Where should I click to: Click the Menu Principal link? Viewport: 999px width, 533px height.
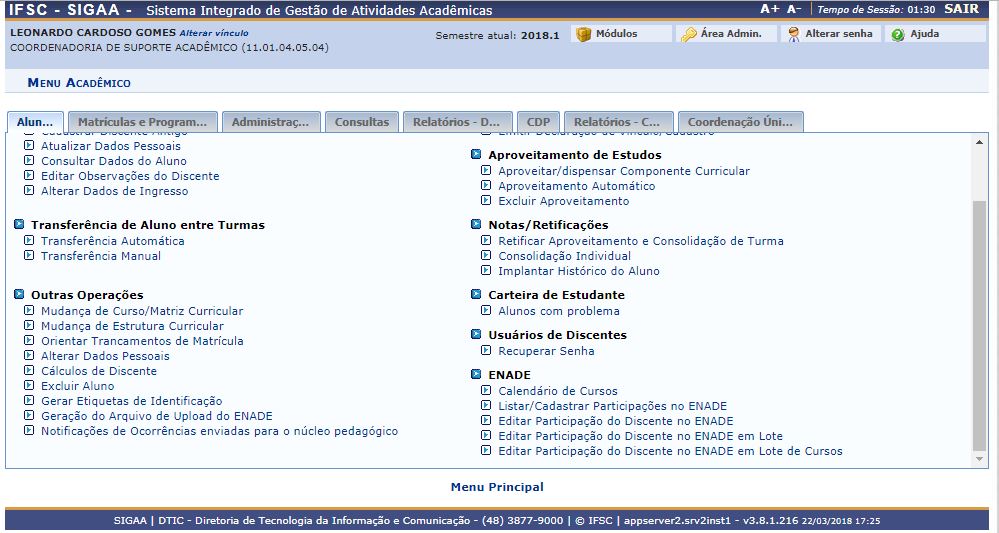pos(497,487)
